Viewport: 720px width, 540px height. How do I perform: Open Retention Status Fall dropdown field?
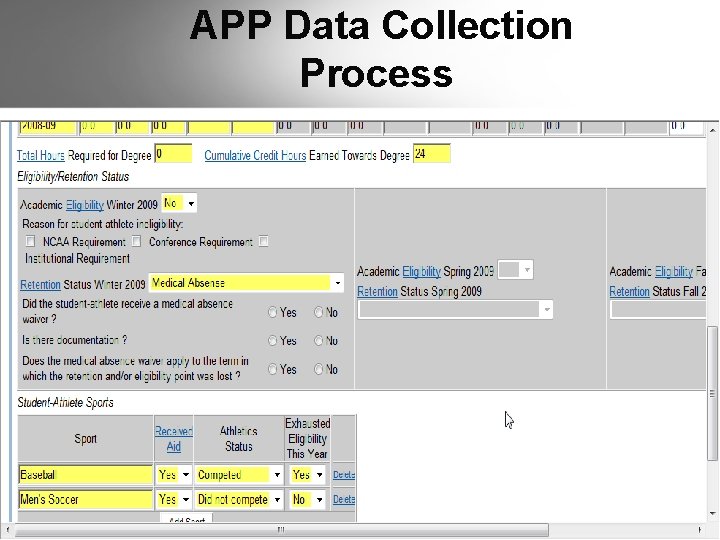[x=658, y=309]
